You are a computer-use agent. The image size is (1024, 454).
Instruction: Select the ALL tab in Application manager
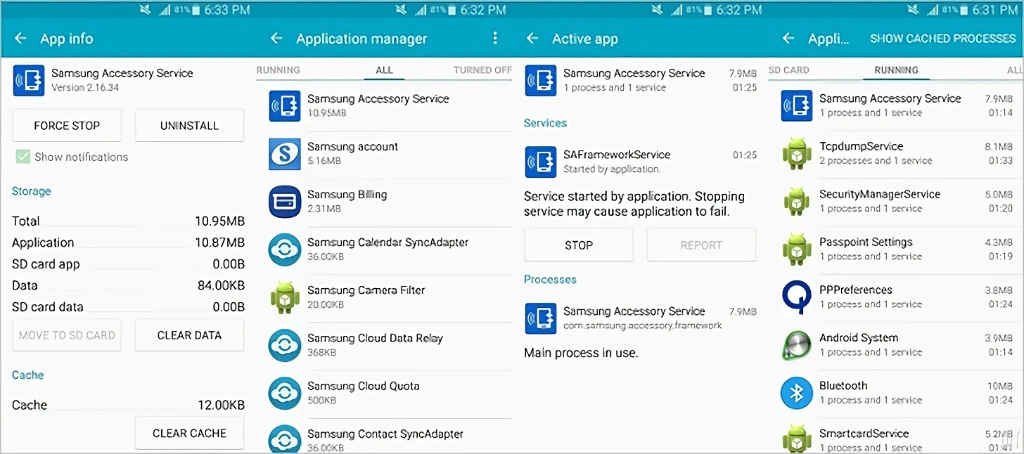pyautogui.click(x=384, y=70)
